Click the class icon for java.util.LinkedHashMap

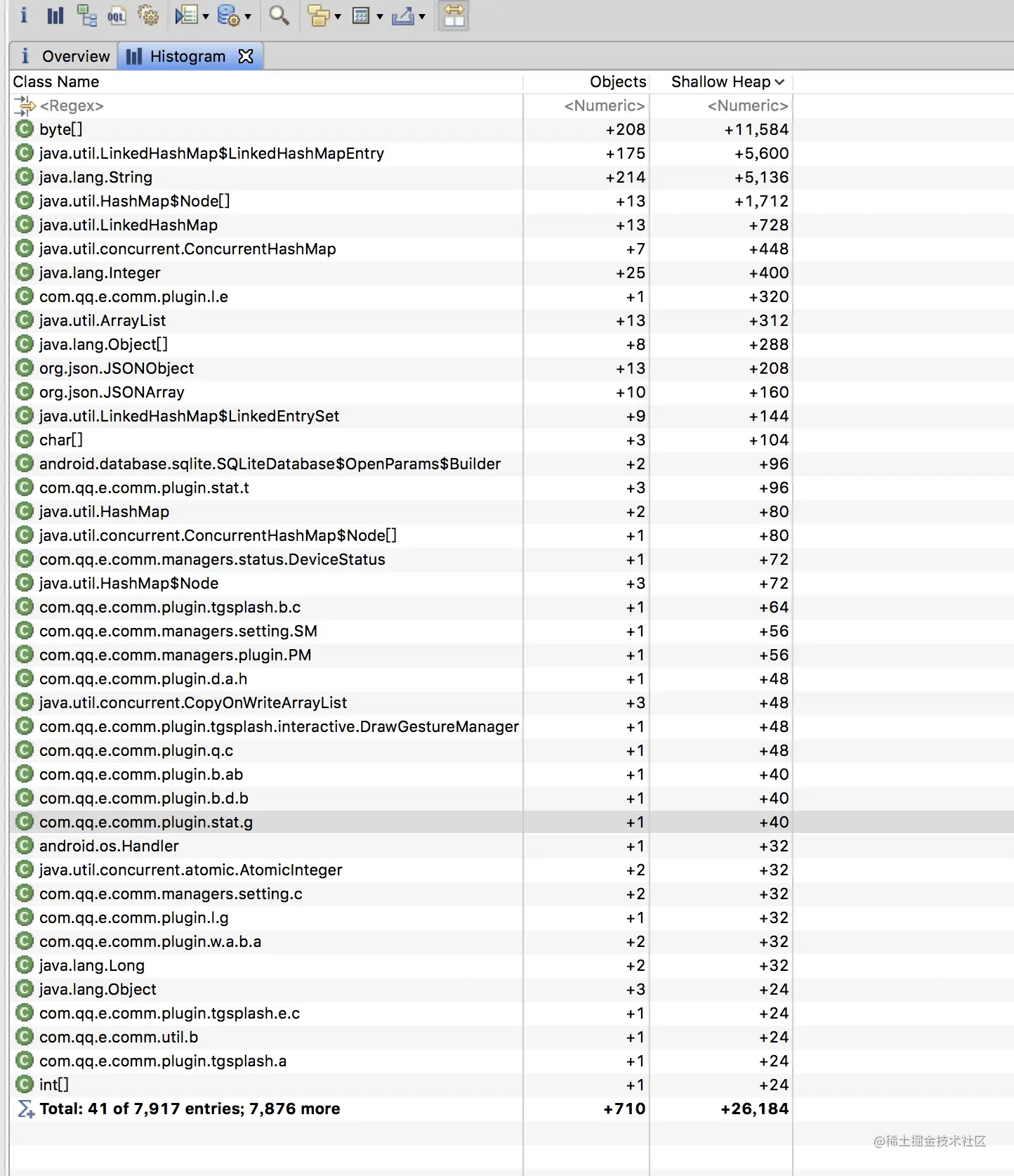tap(25, 225)
